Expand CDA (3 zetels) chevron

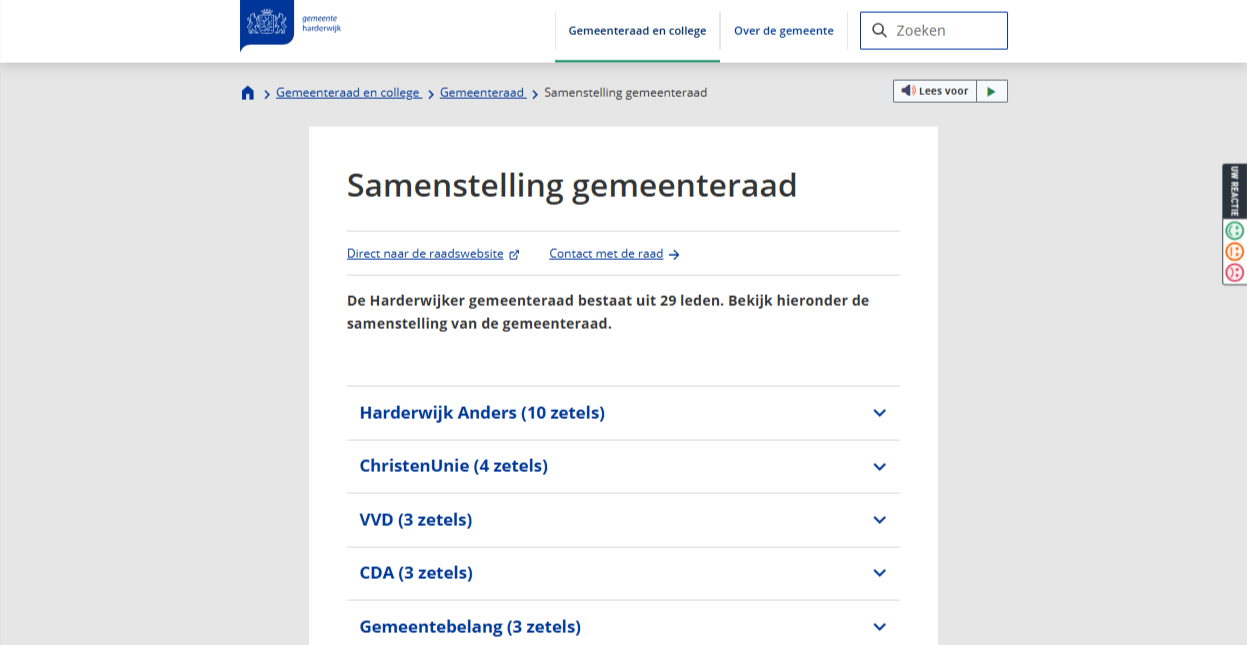[x=879, y=573]
